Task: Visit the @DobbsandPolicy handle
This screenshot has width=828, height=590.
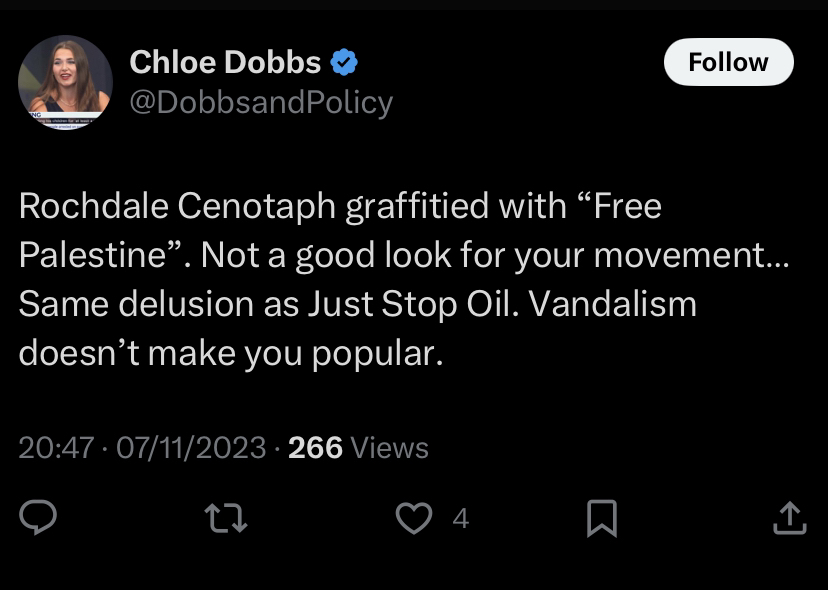Action: point(261,102)
